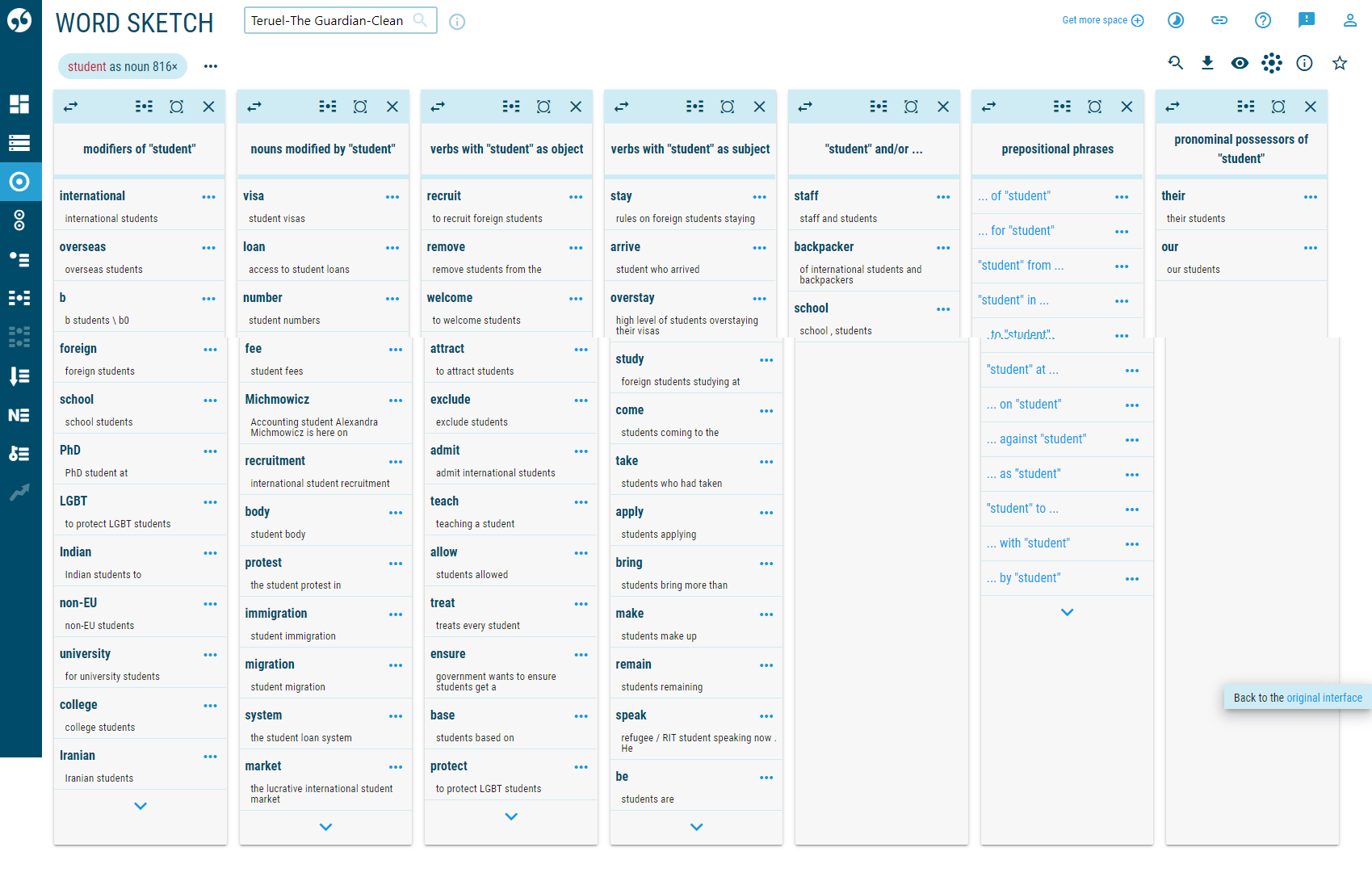Download the word sketch results
Viewport: 1372px width, 885px height.
pos(1207,63)
